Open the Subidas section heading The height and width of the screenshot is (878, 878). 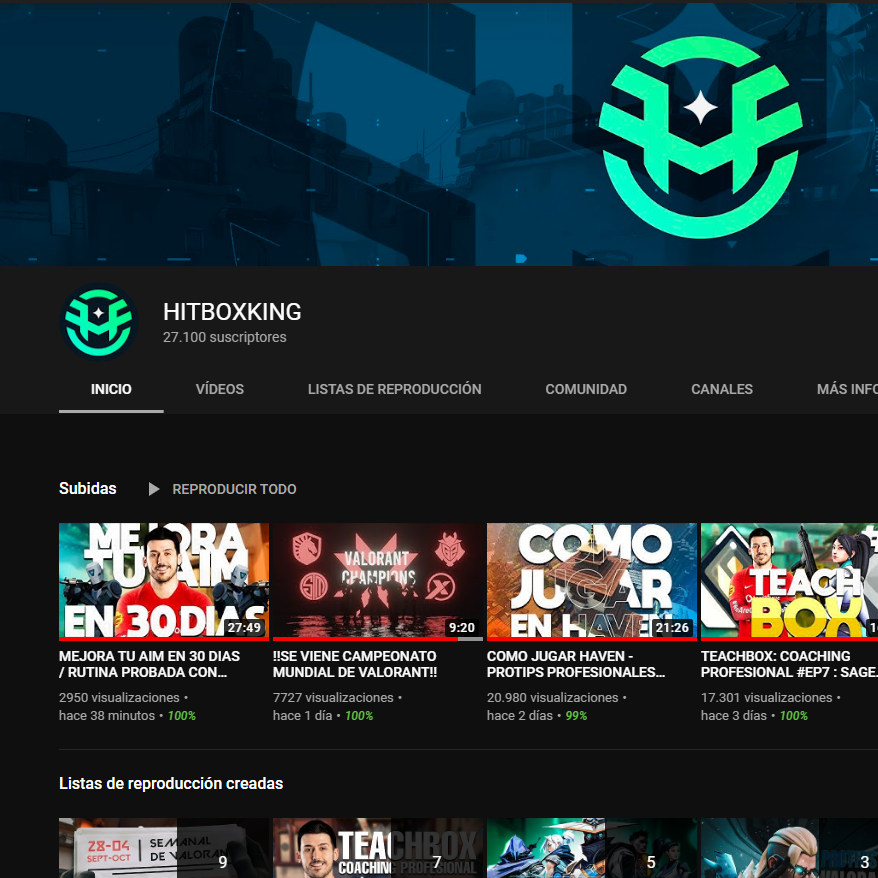88,488
